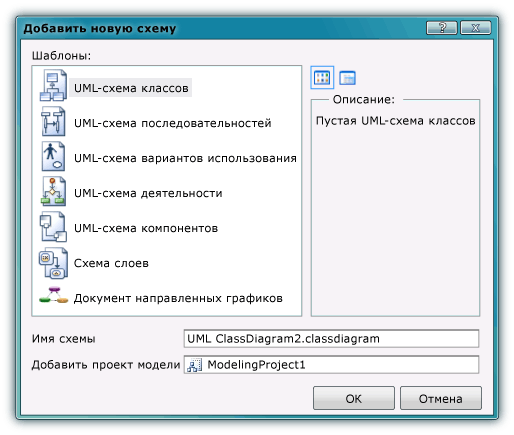Choose 'UML-схема деятельности' template
Image resolution: width=514 pixels, height=435 pixels.
click(x=148, y=193)
